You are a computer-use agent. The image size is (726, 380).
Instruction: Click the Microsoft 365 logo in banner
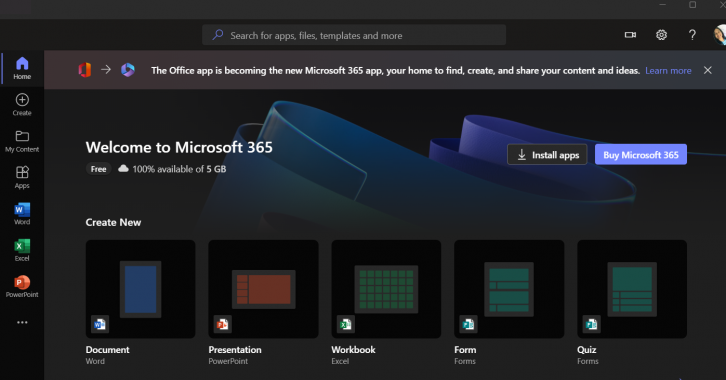pos(128,70)
